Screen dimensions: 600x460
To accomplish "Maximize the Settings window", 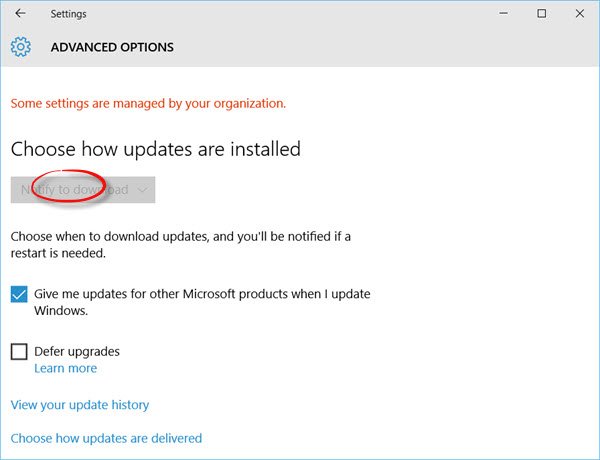I will tap(541, 13).
